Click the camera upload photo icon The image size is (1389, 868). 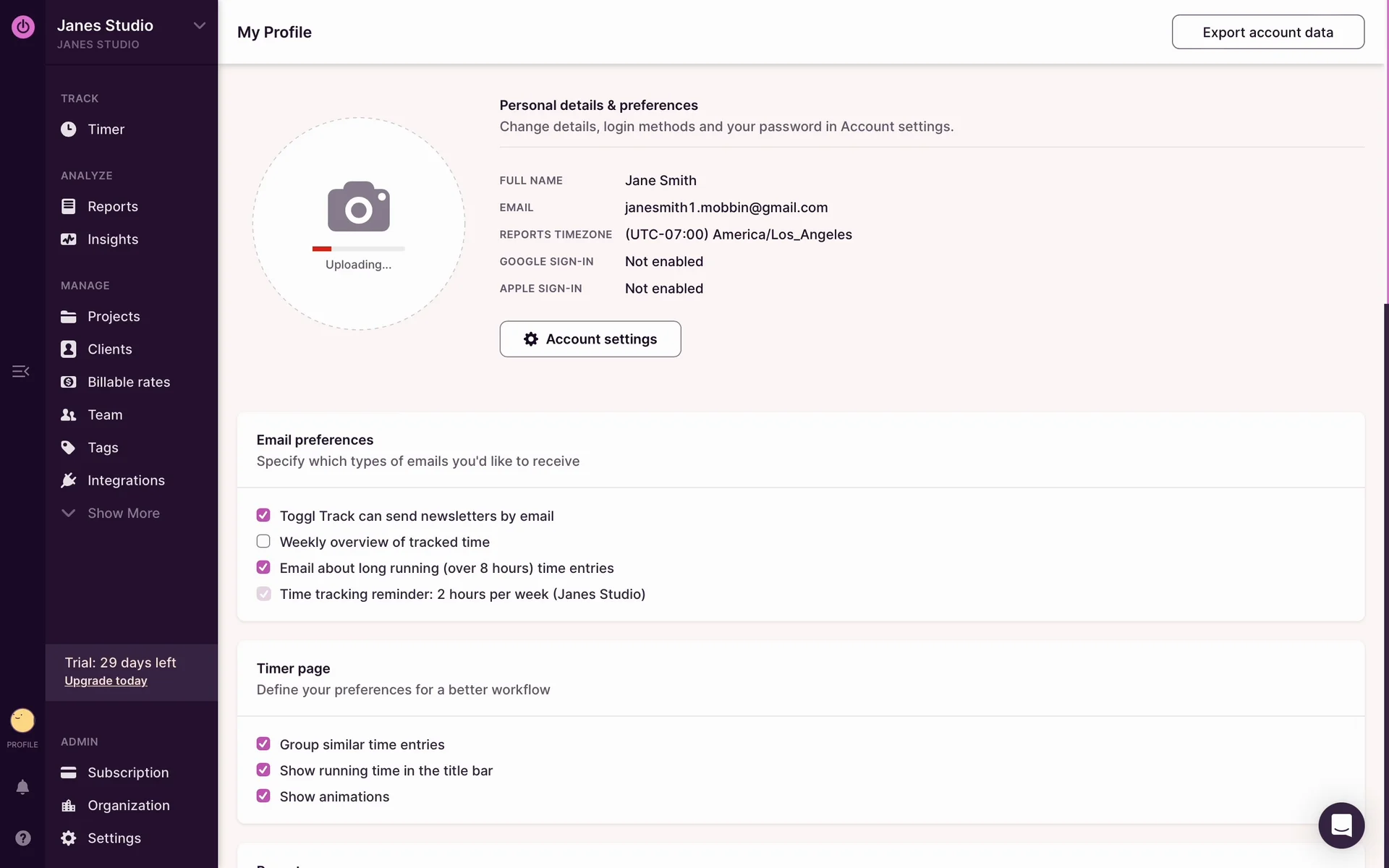(358, 206)
